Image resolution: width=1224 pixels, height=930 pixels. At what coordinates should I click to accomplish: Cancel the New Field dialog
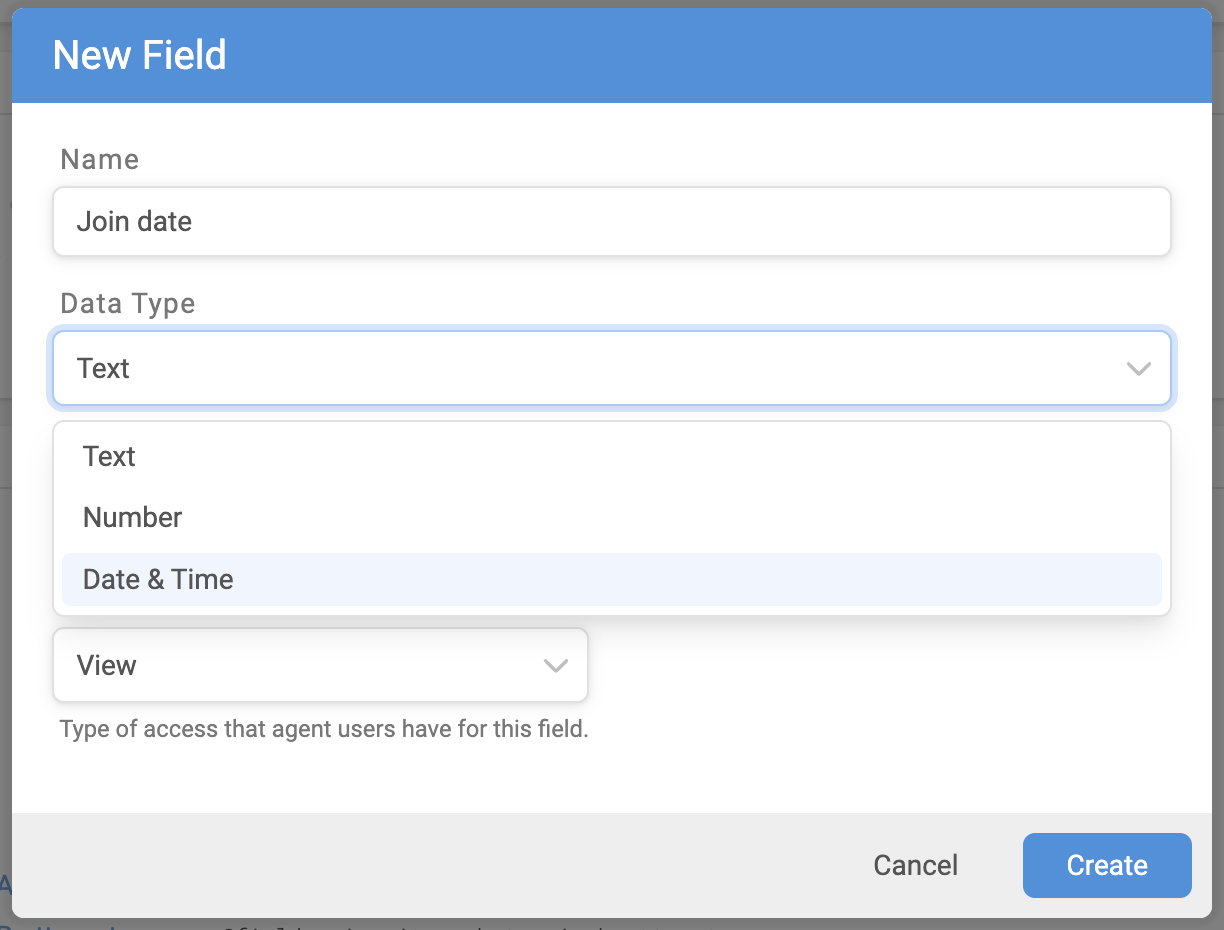pyautogui.click(x=915, y=865)
